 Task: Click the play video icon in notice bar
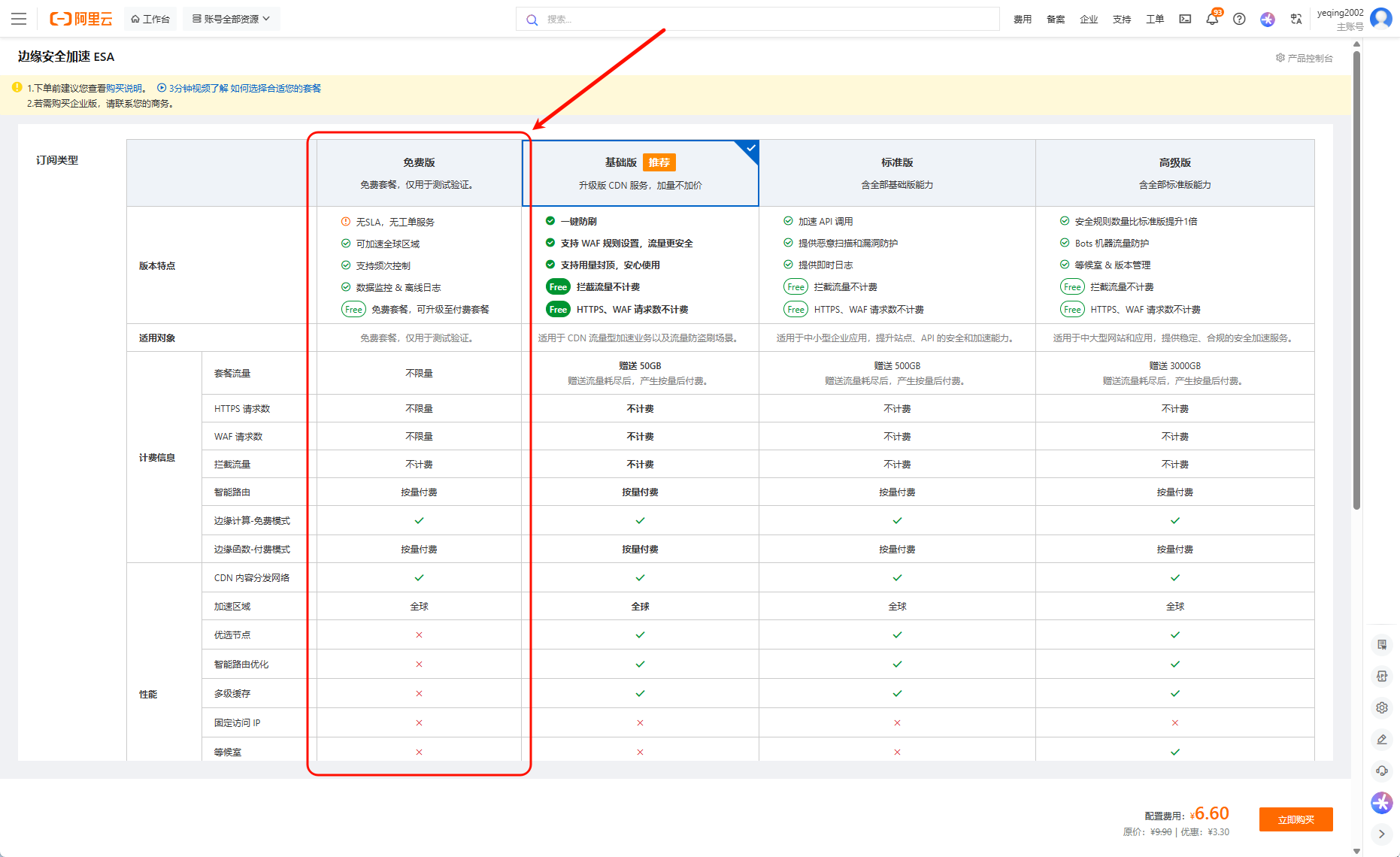[161, 88]
